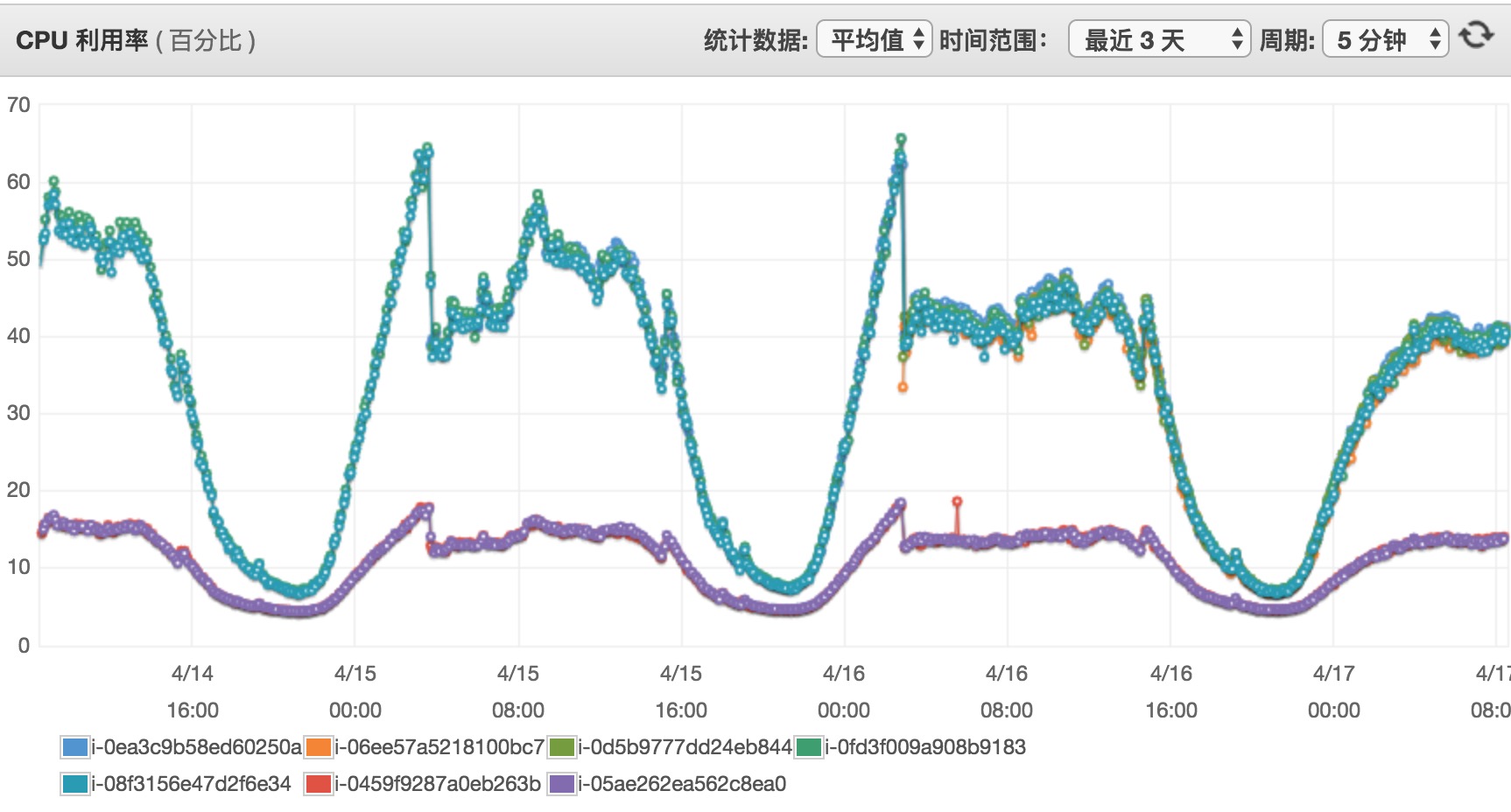Click the 4/15 08:00 axis label
Viewport: 1511px width, 812px height.
click(518, 691)
